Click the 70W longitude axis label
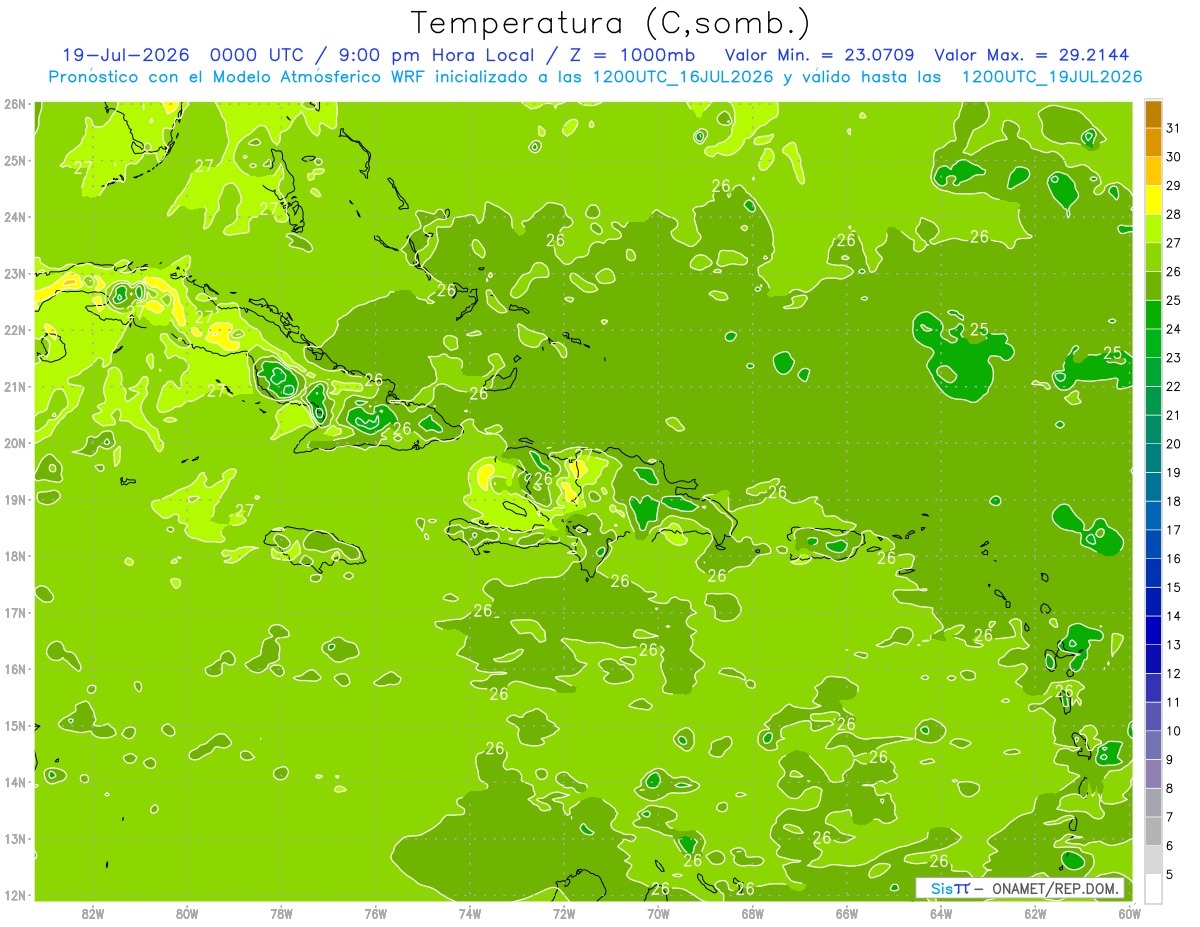Image resolution: width=1200 pixels, height=927 pixels. [x=658, y=913]
